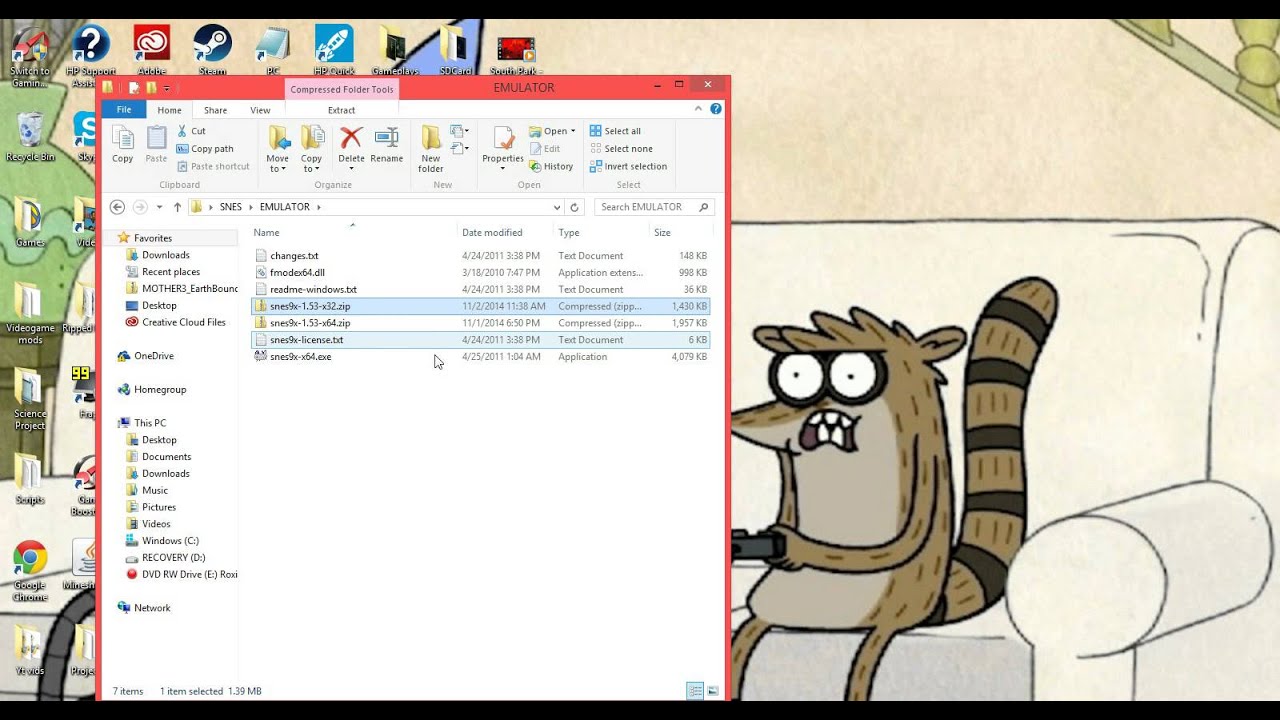Viewport: 1280px width, 720px height.
Task: Open Recent places in Favorites
Action: [163, 272]
